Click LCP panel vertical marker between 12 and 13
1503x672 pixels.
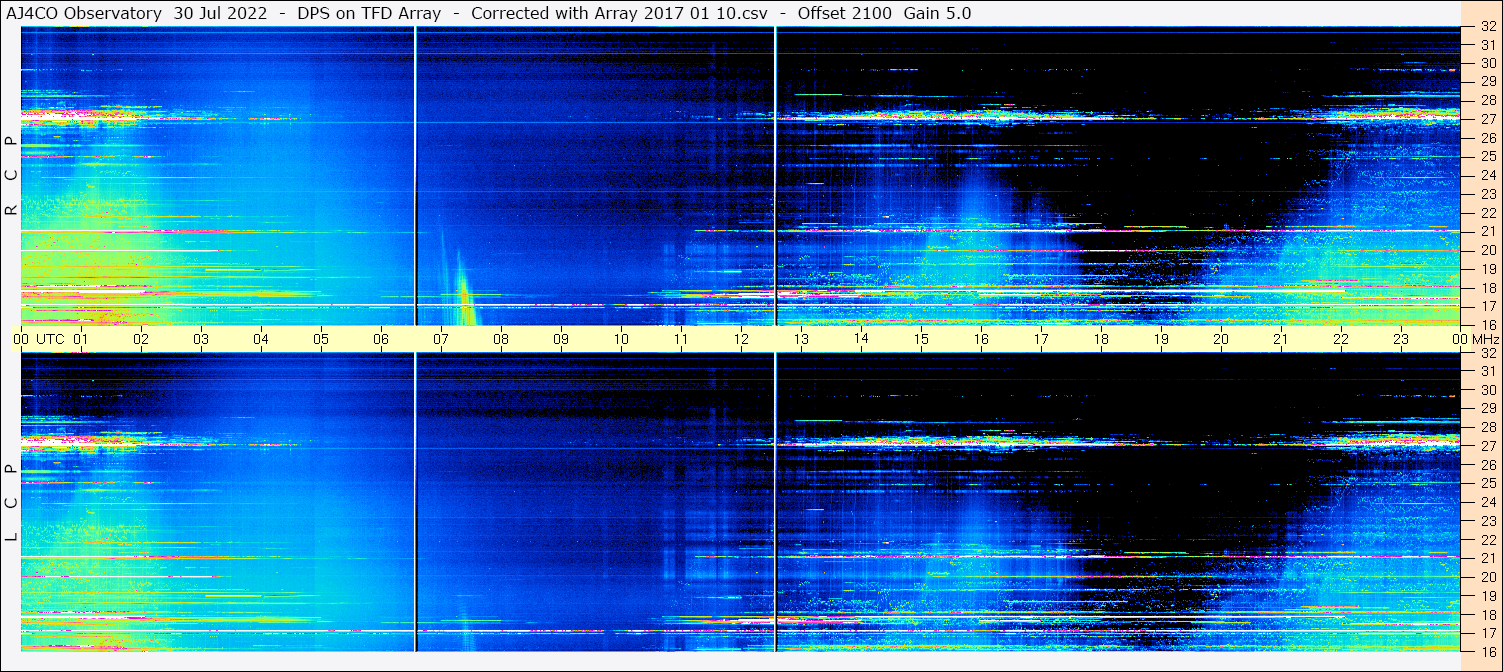point(775,502)
